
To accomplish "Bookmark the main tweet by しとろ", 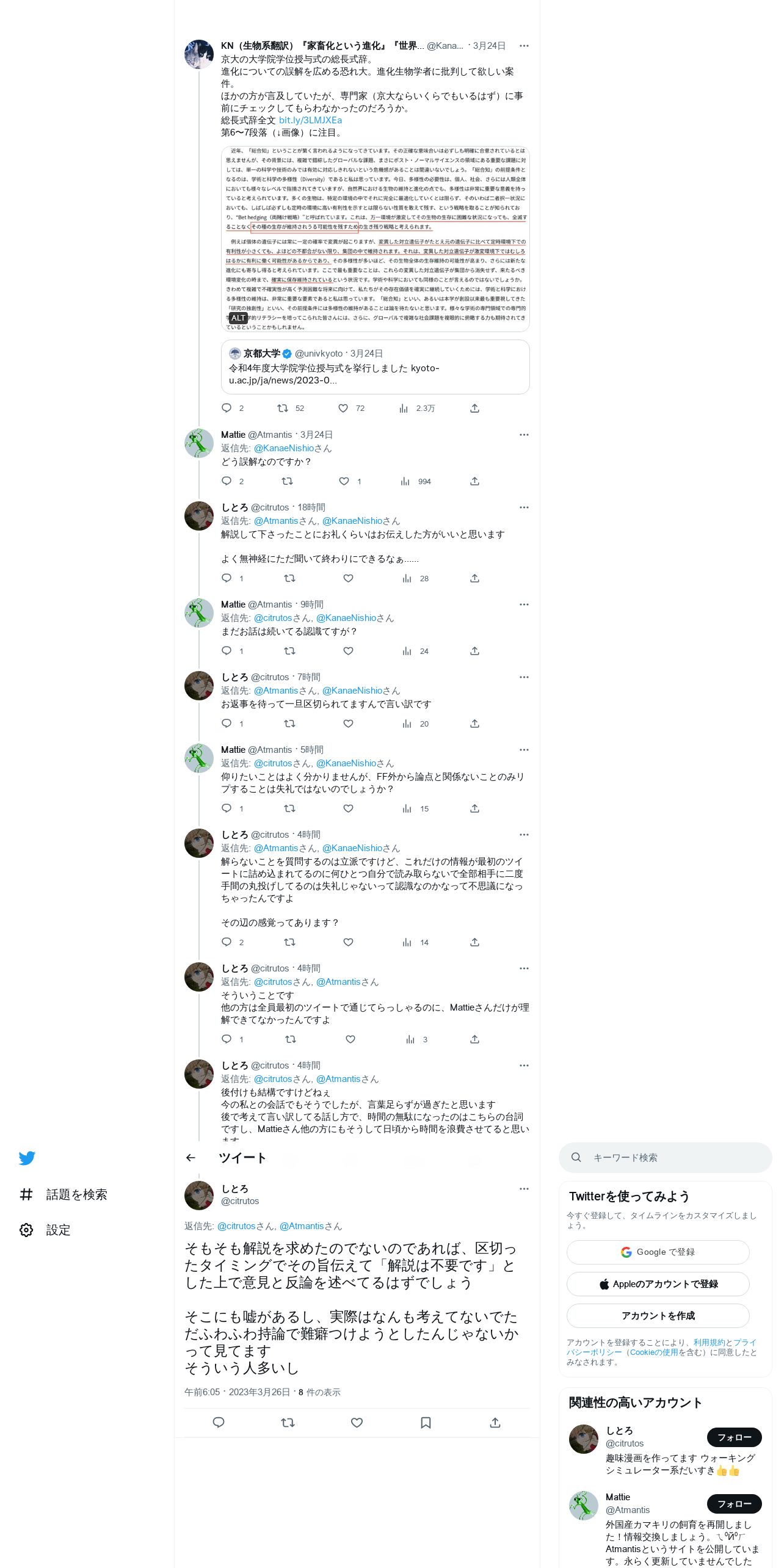I will [x=426, y=1423].
